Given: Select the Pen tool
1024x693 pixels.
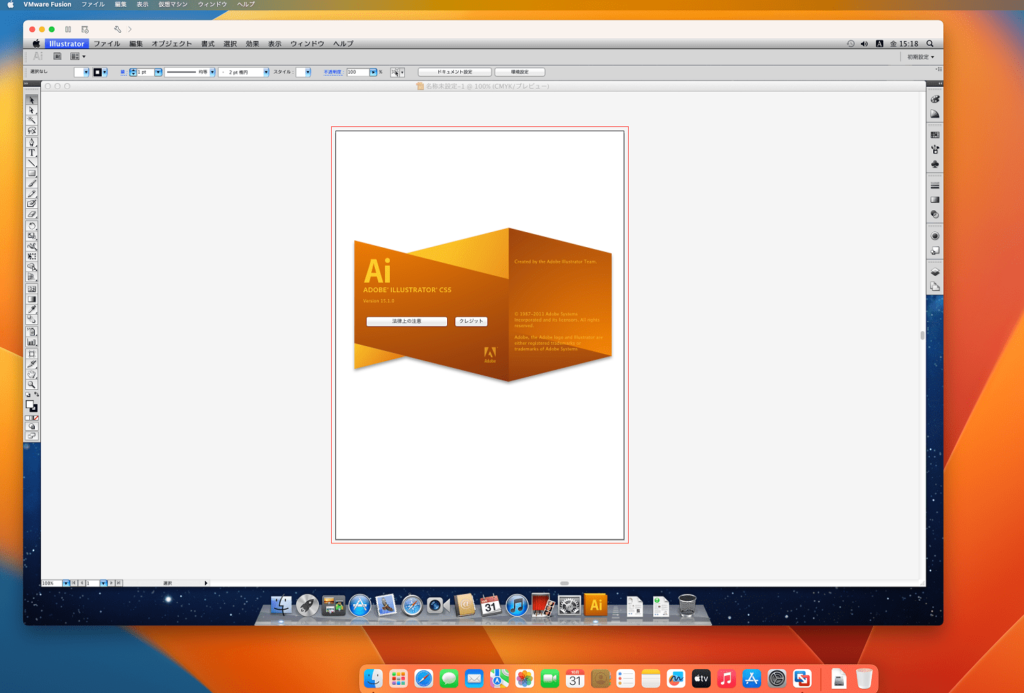Looking at the screenshot, I should (31, 142).
